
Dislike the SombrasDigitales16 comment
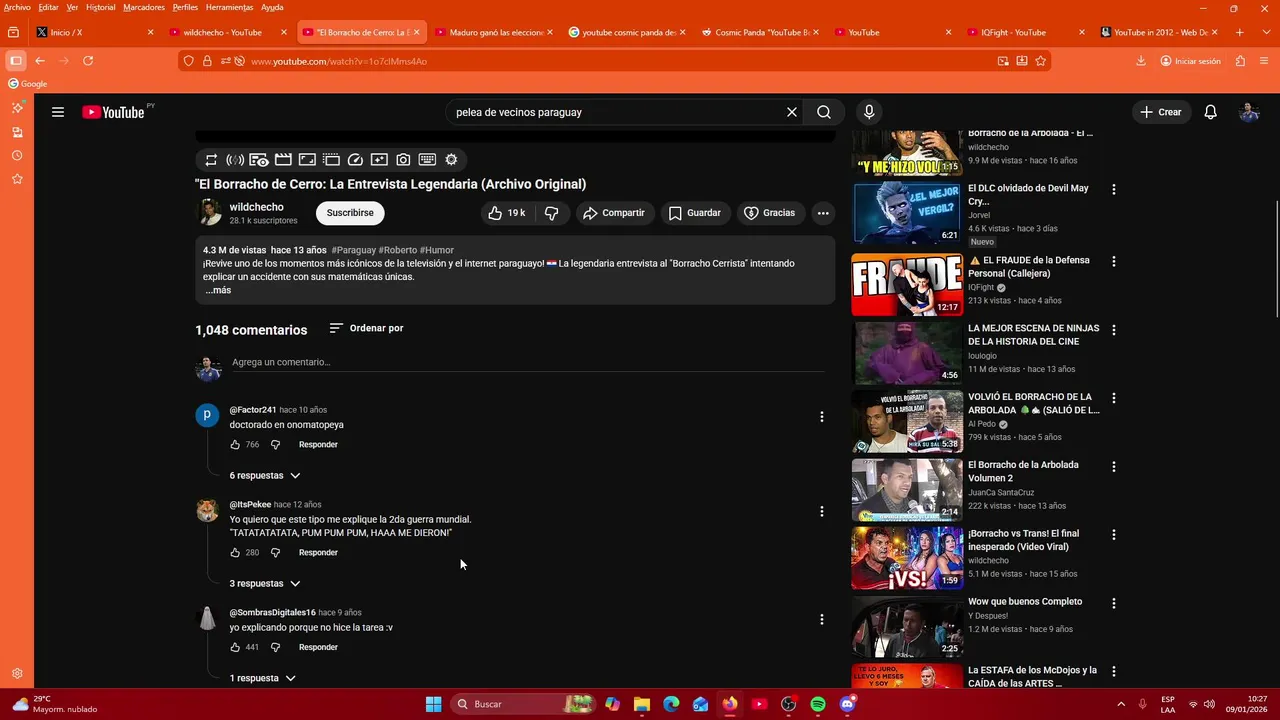(275, 647)
